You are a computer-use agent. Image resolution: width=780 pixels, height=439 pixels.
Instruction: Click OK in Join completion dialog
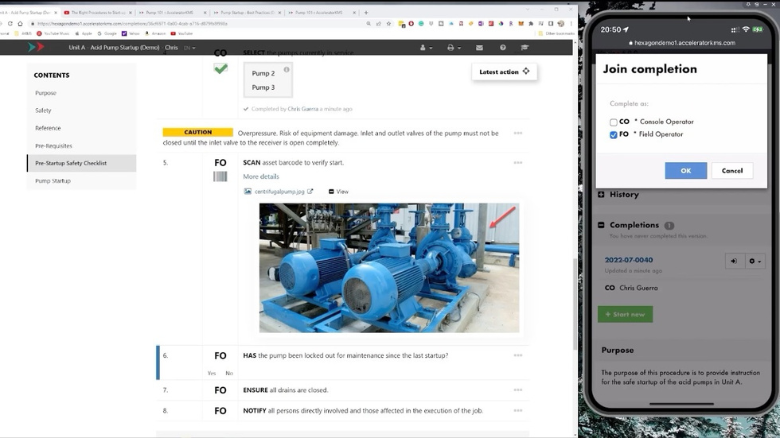tap(685, 171)
